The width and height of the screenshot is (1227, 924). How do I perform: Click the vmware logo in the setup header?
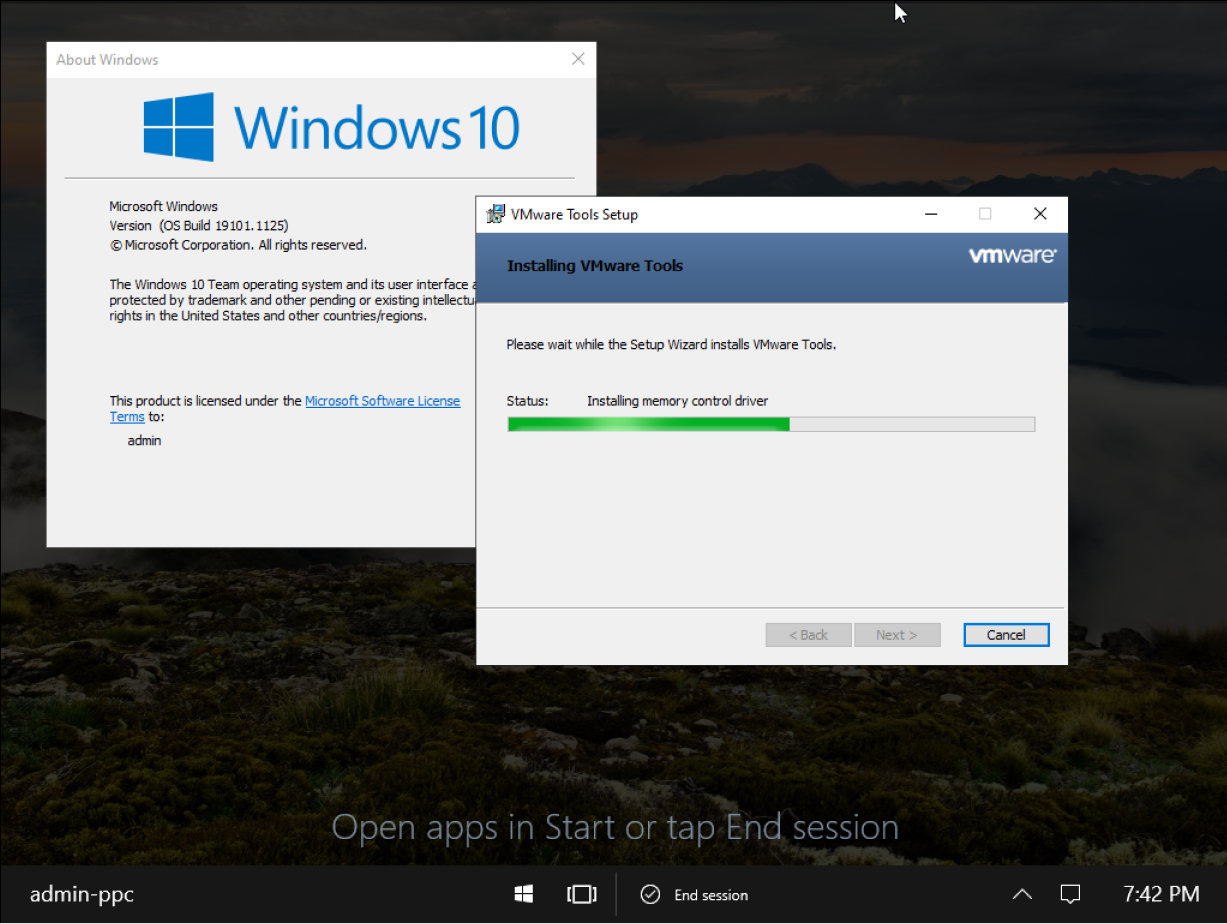[x=1012, y=255]
